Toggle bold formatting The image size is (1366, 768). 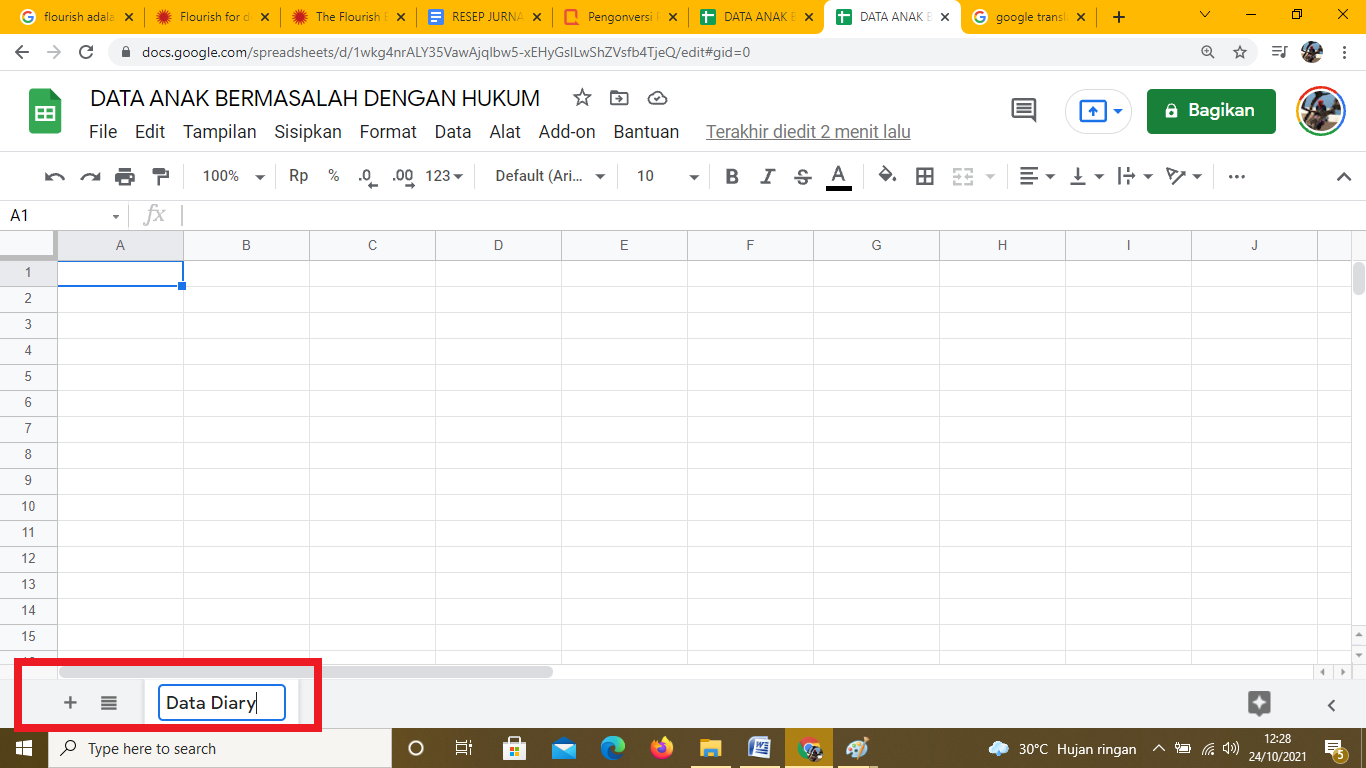[x=732, y=177]
